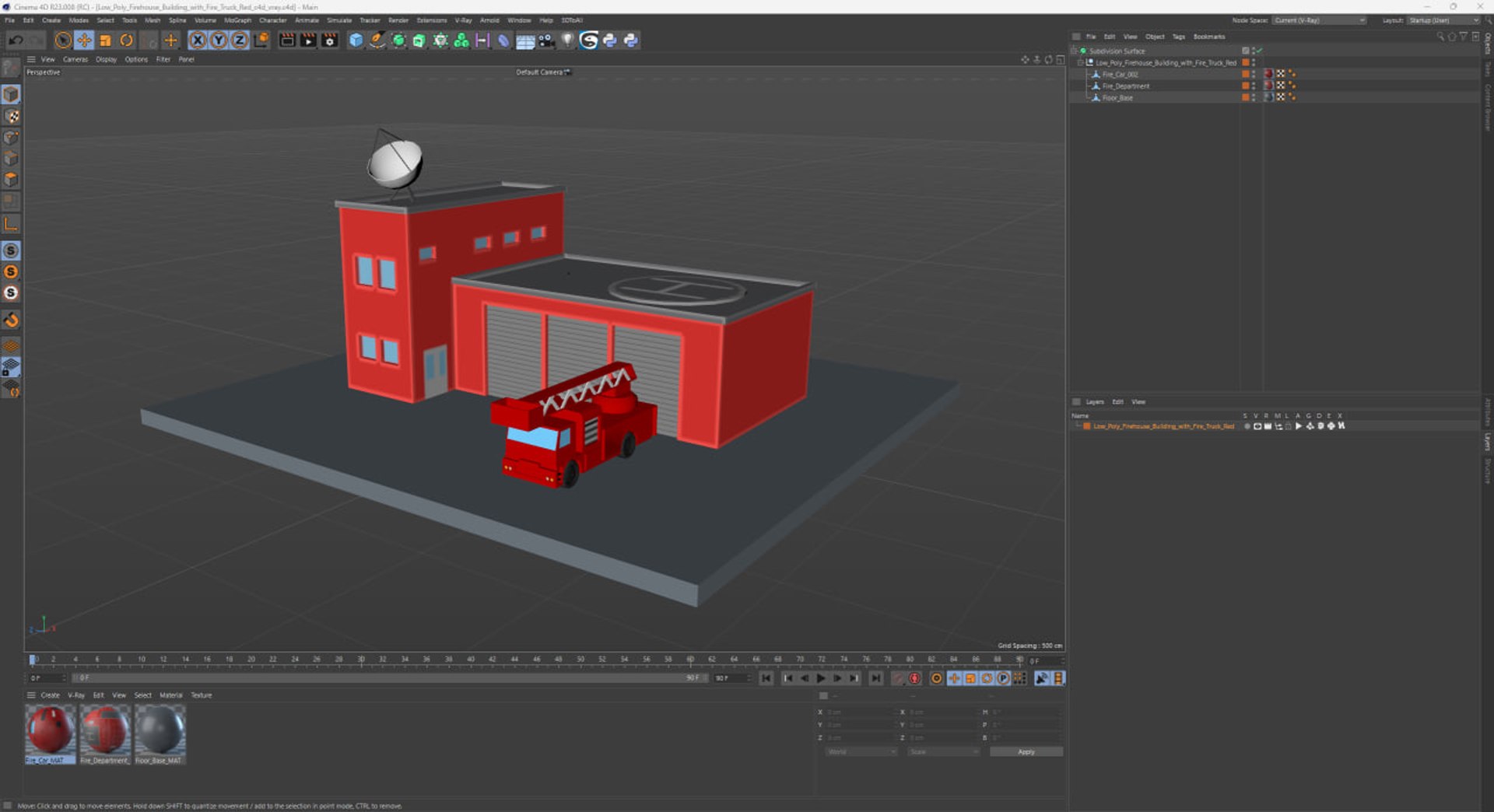
Task: Select Fire_Department object in tree
Action: click(1125, 86)
